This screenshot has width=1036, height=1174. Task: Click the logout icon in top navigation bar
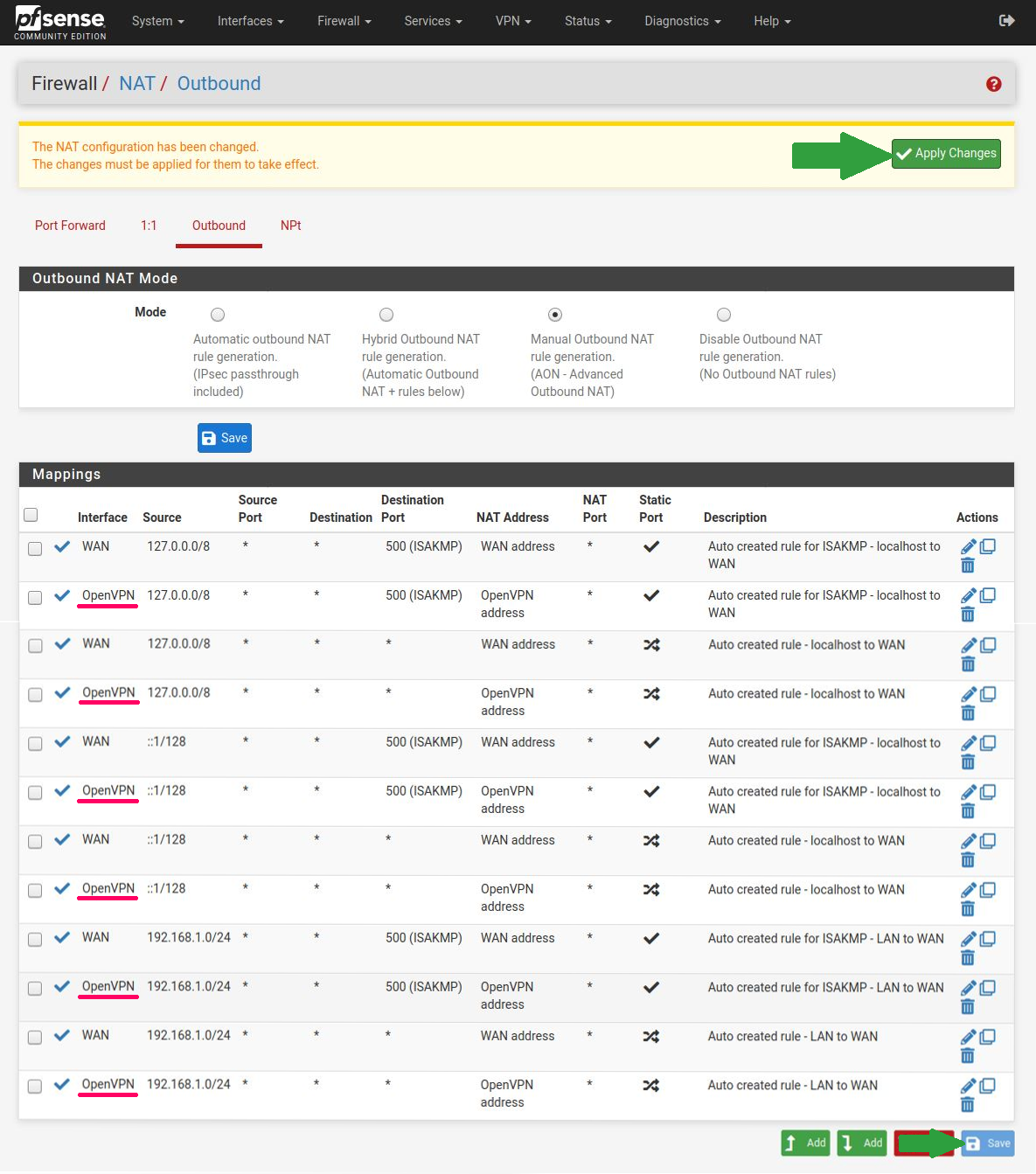point(1006,20)
